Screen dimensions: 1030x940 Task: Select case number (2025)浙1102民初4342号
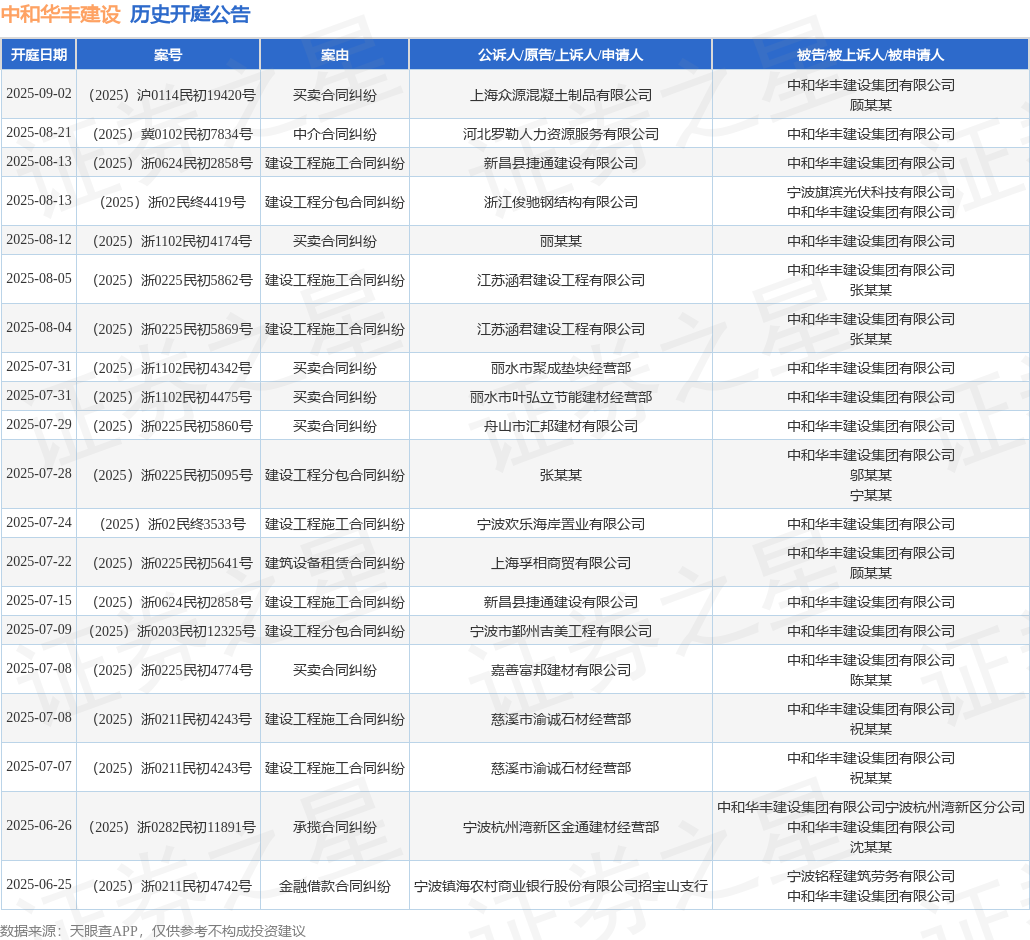coord(171,369)
